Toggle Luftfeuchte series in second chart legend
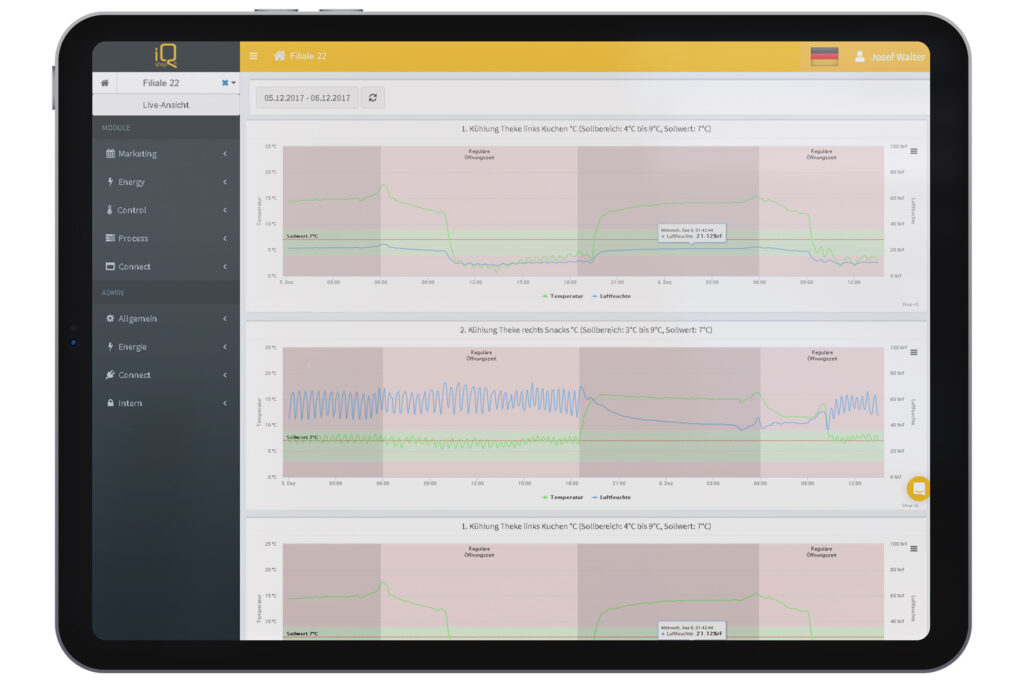This screenshot has height=682, width=1024. click(613, 497)
